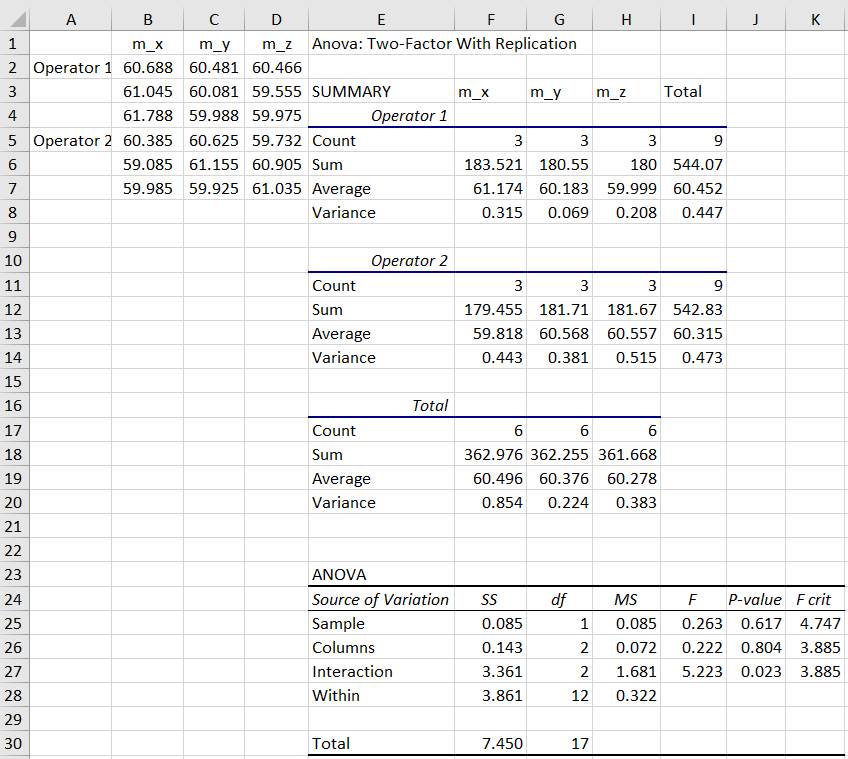The image size is (848, 759).
Task: Click the 'Operator 1' label in column A
Action: (x=72, y=68)
